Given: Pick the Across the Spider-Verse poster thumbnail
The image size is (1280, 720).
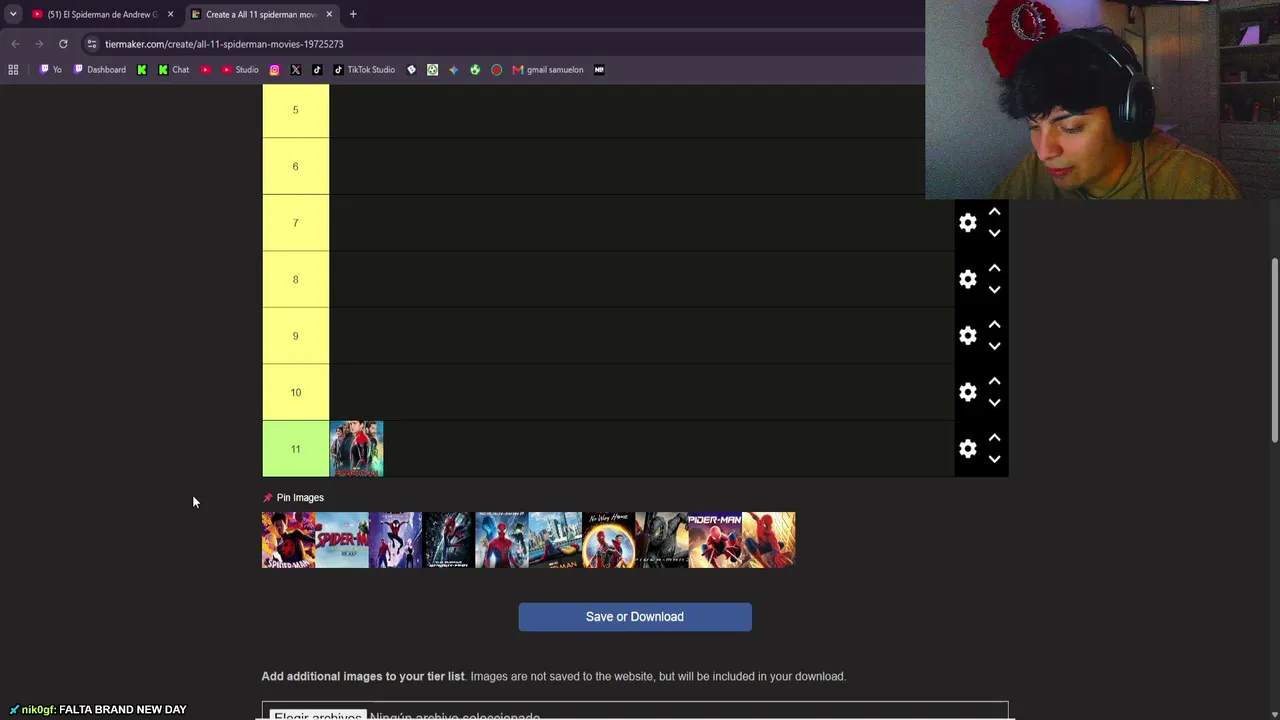Looking at the screenshot, I should coord(288,540).
